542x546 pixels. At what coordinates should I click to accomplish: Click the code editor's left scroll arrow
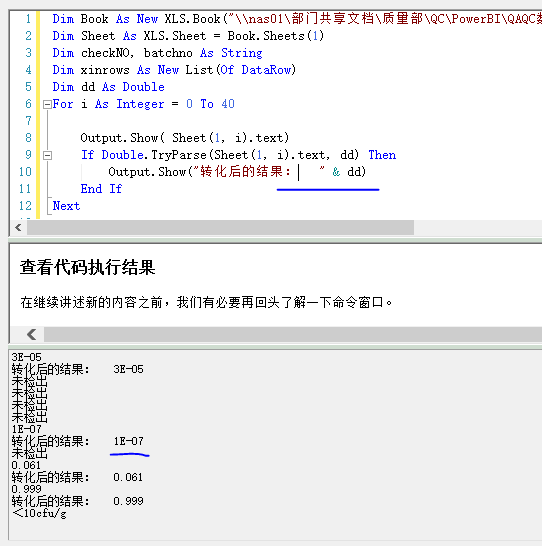(x=18, y=228)
